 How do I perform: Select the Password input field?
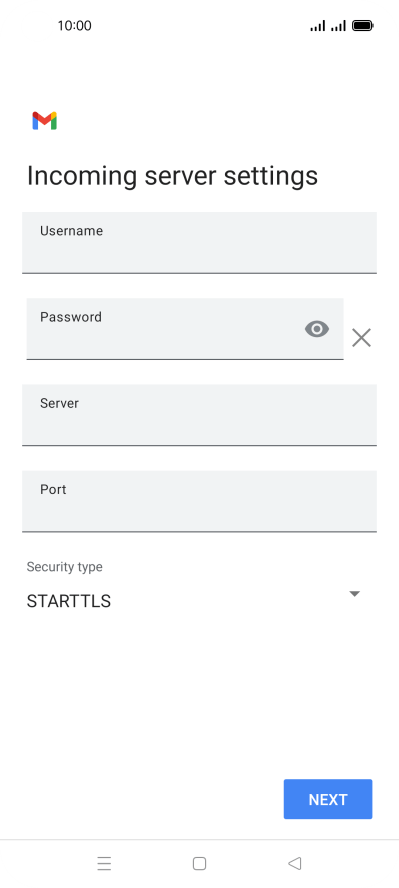point(185,329)
